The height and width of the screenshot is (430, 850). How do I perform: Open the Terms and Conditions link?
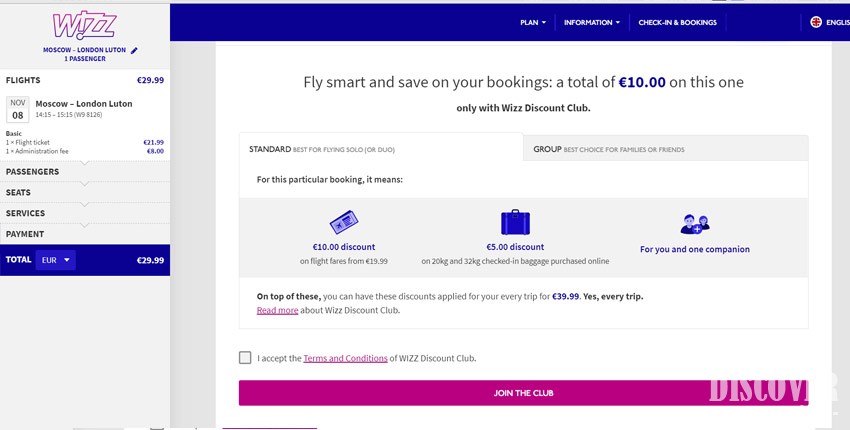coord(345,358)
